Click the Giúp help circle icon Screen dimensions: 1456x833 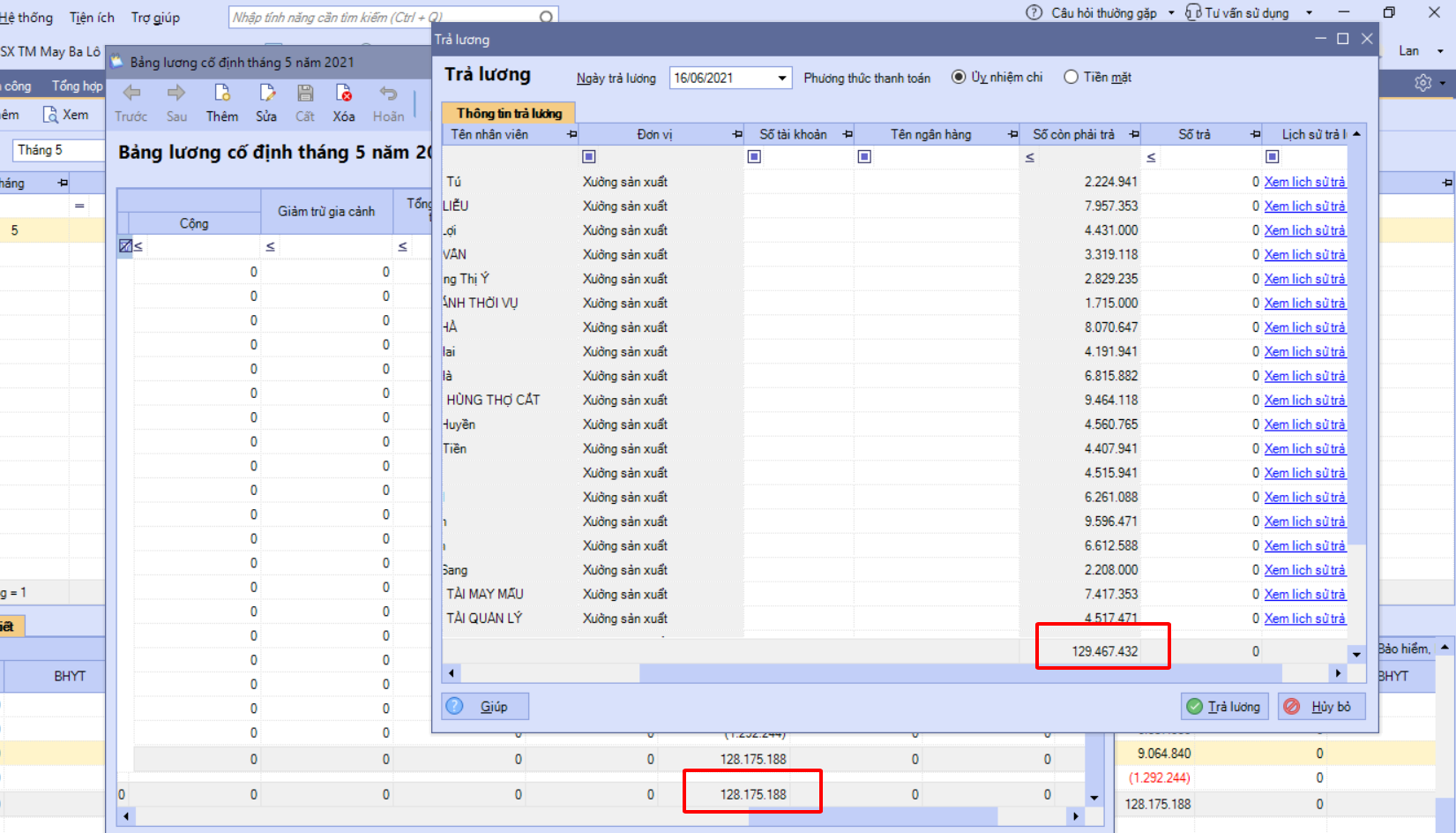454,706
